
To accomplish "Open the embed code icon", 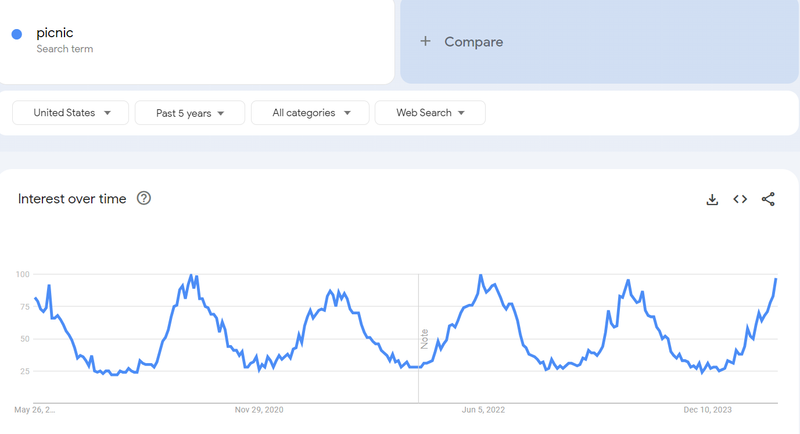I will click(740, 199).
